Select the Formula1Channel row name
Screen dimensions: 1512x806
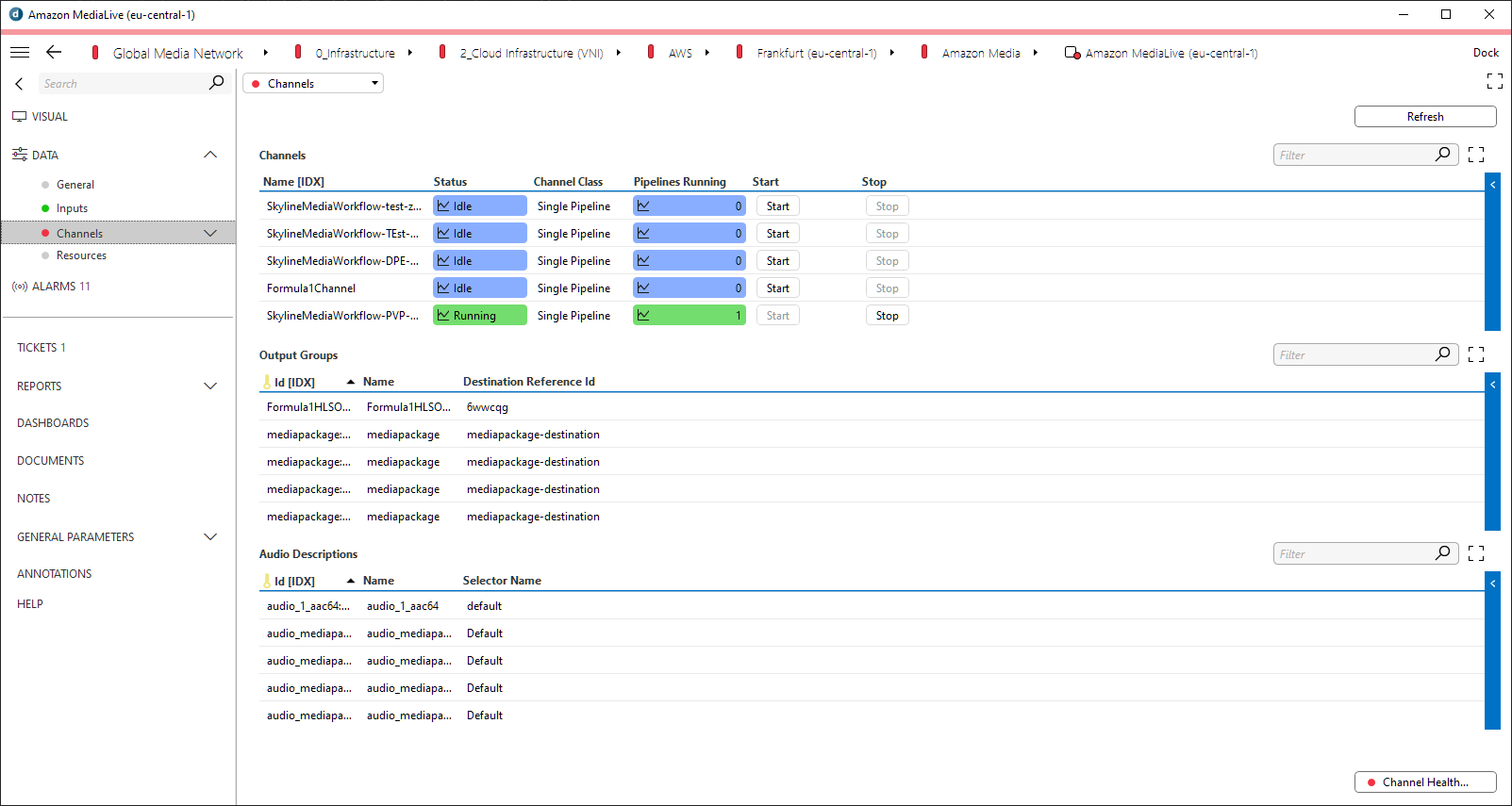click(x=311, y=288)
